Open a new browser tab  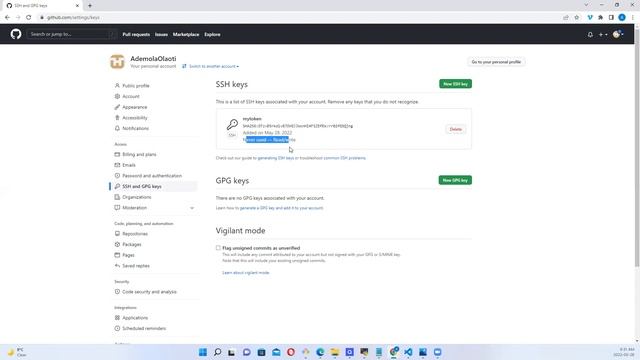(90, 6)
